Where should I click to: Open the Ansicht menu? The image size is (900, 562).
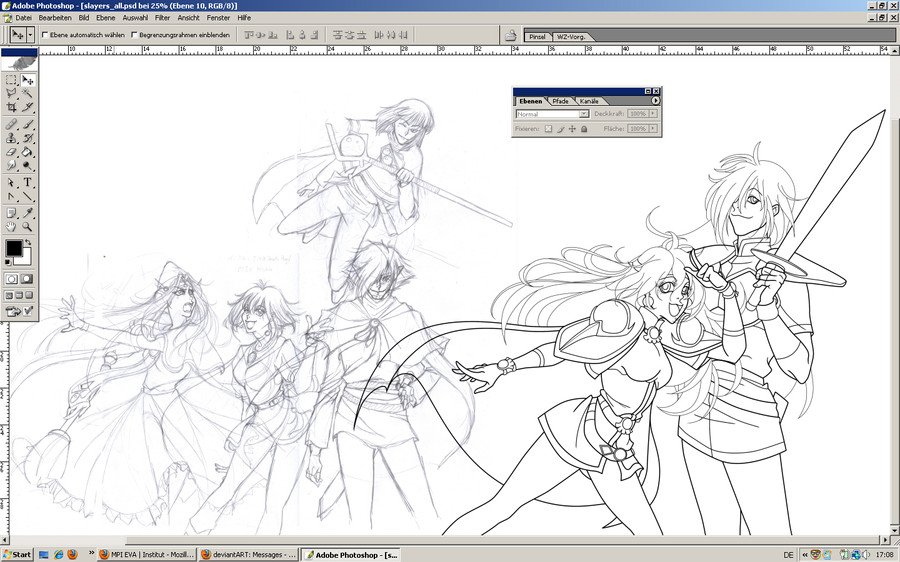point(188,18)
